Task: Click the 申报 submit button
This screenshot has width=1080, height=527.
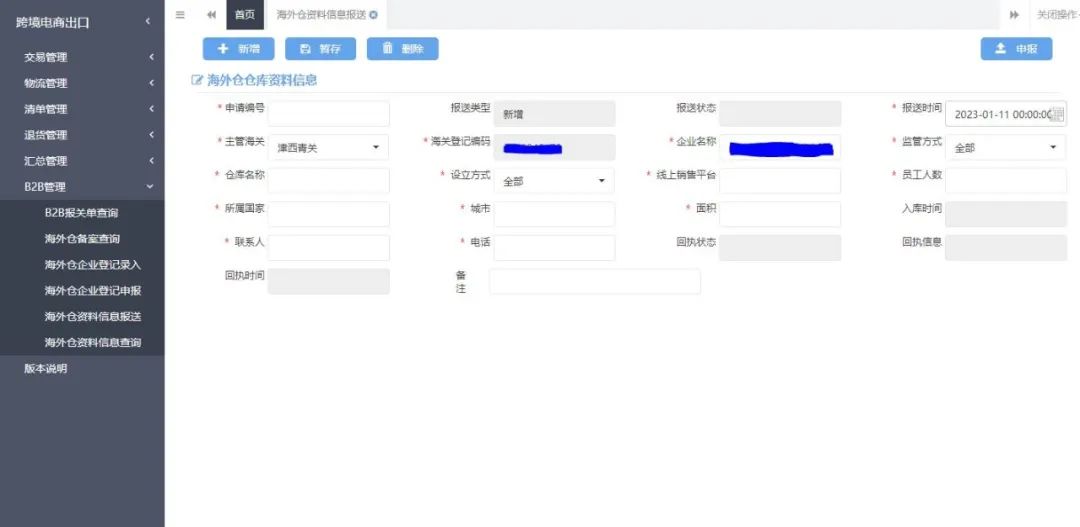Action: click(x=1016, y=49)
